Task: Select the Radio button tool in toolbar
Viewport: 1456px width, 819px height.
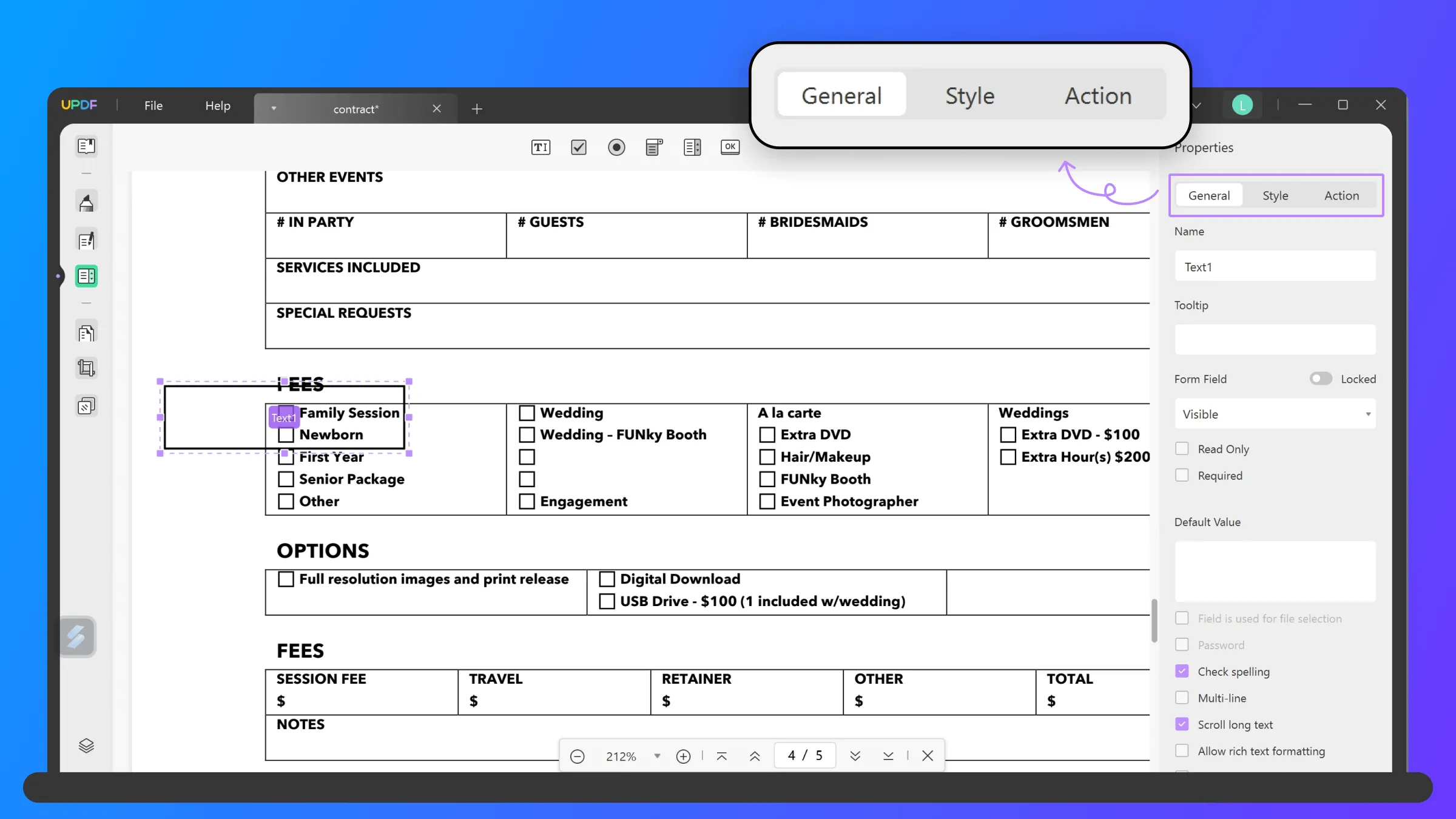Action: pos(616,147)
